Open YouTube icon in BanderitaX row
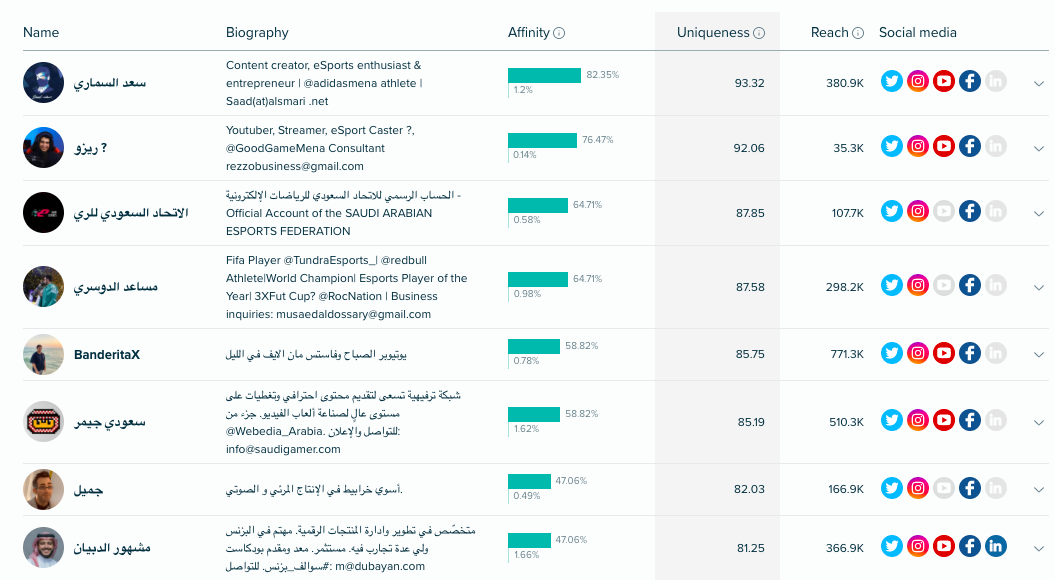Screen dimensions: 1055x580 (x=944, y=353)
